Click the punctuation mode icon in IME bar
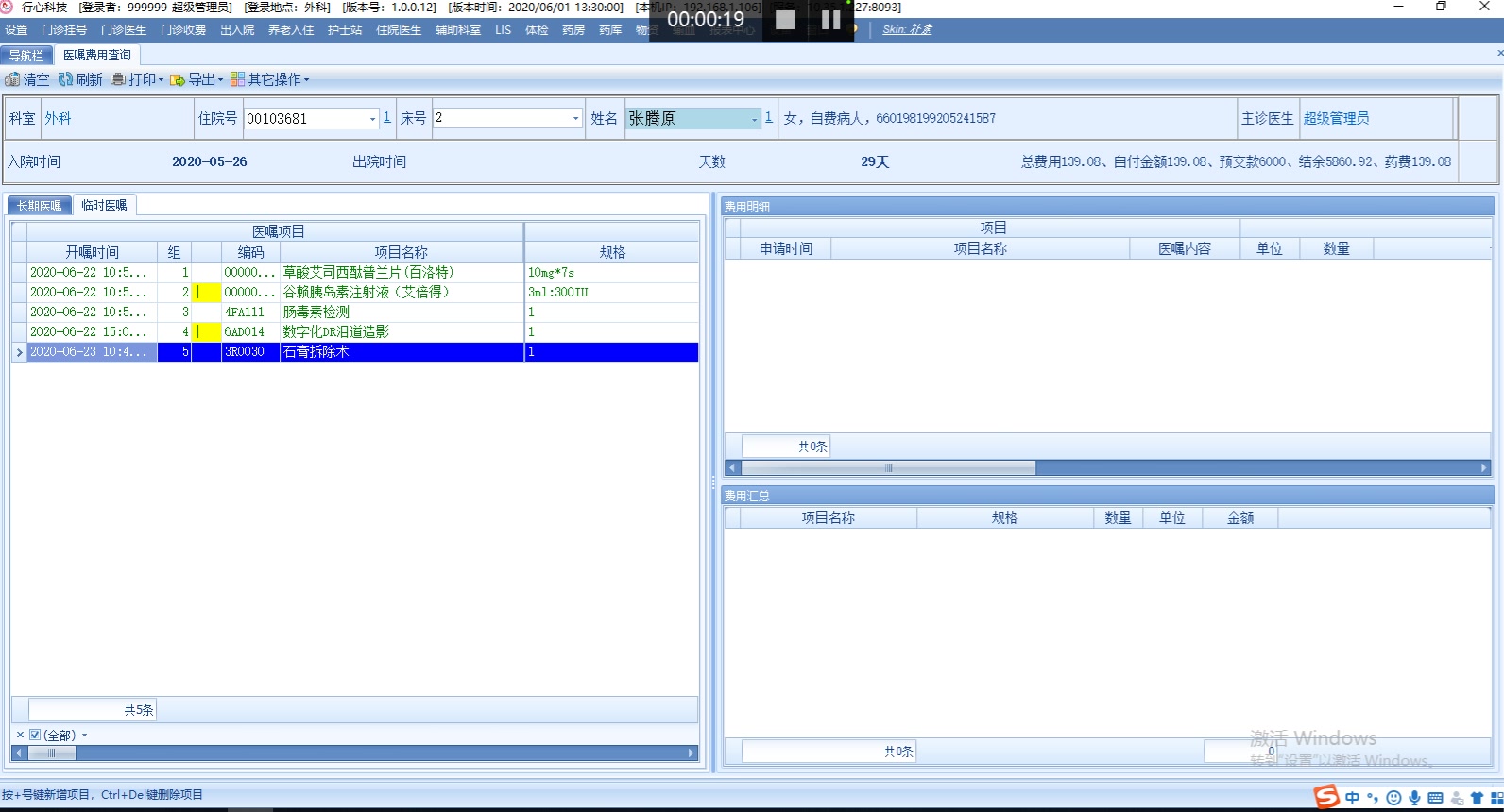This screenshot has width=1504, height=812. coord(1372,798)
